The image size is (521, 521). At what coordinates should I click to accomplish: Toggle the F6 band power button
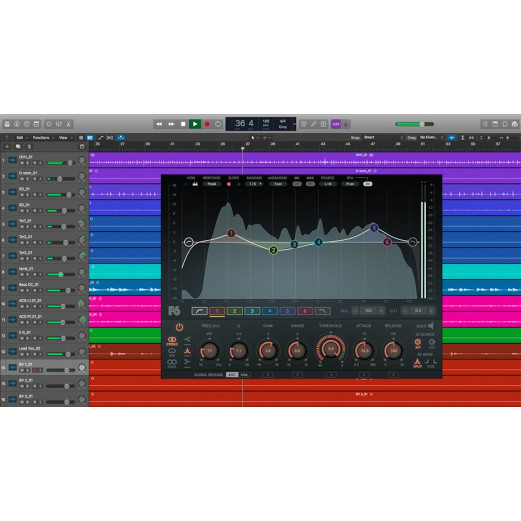coord(179,327)
